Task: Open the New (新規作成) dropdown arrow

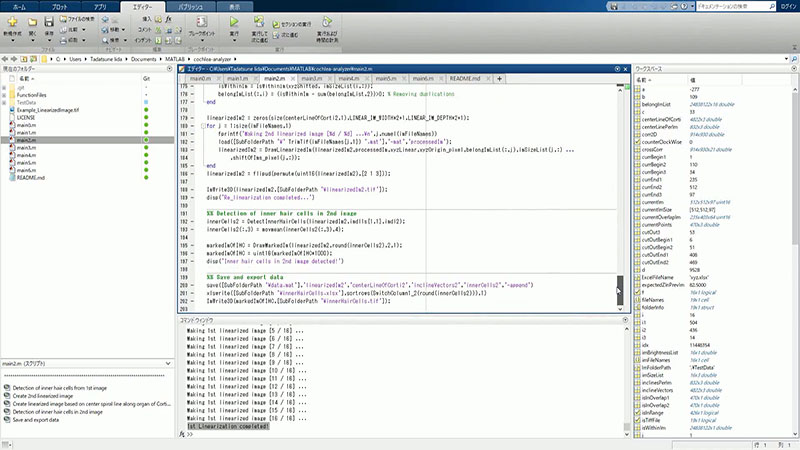Action: 12,40
